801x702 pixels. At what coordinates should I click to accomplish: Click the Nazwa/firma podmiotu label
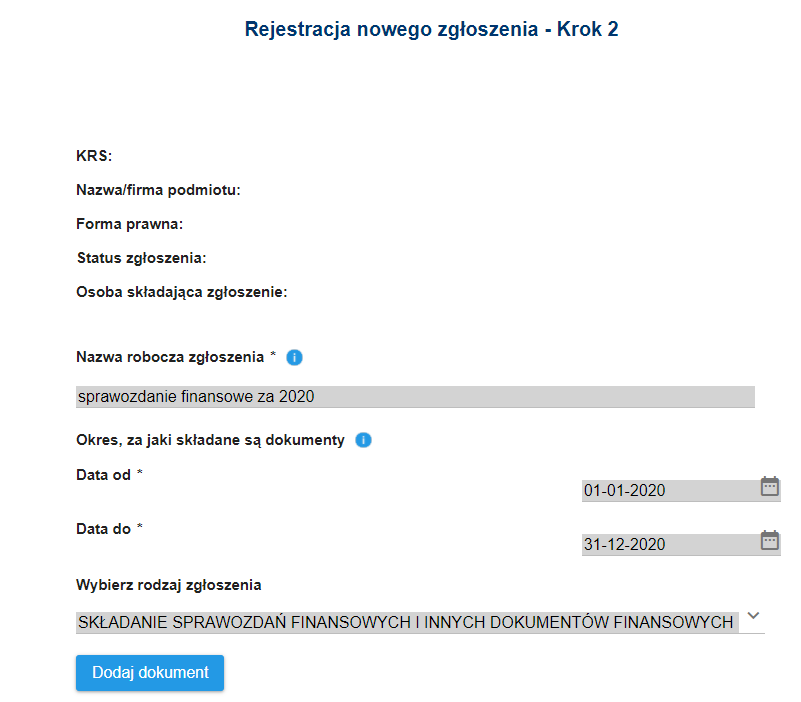159,190
